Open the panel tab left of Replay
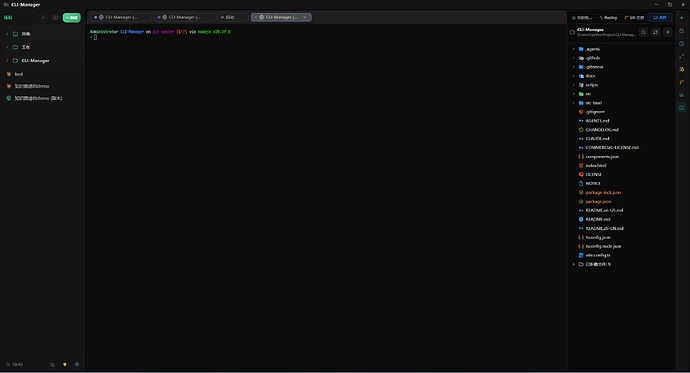This screenshot has width=690, height=373. click(582, 18)
